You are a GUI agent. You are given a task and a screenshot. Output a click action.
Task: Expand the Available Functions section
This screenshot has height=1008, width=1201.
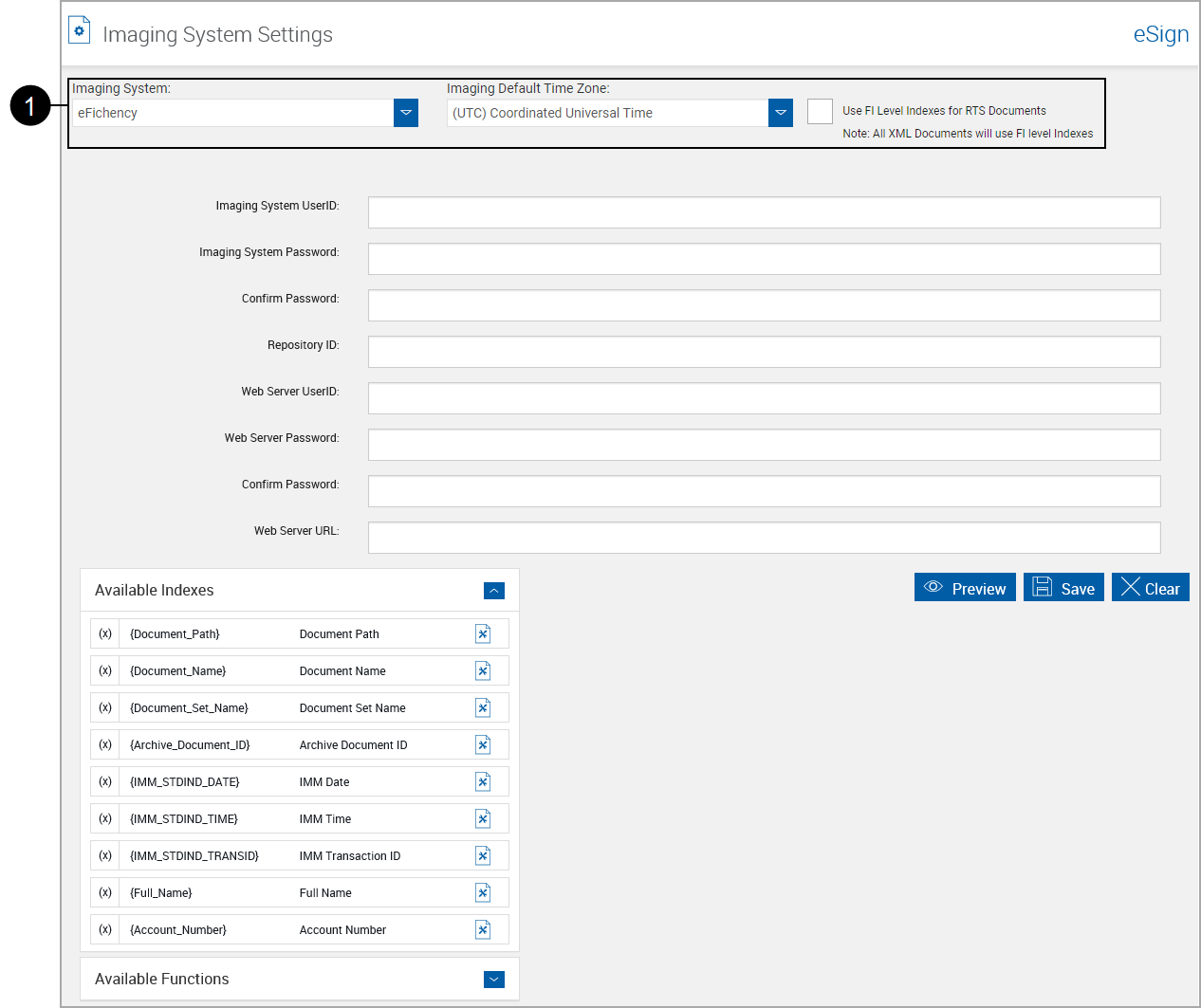coord(493,979)
